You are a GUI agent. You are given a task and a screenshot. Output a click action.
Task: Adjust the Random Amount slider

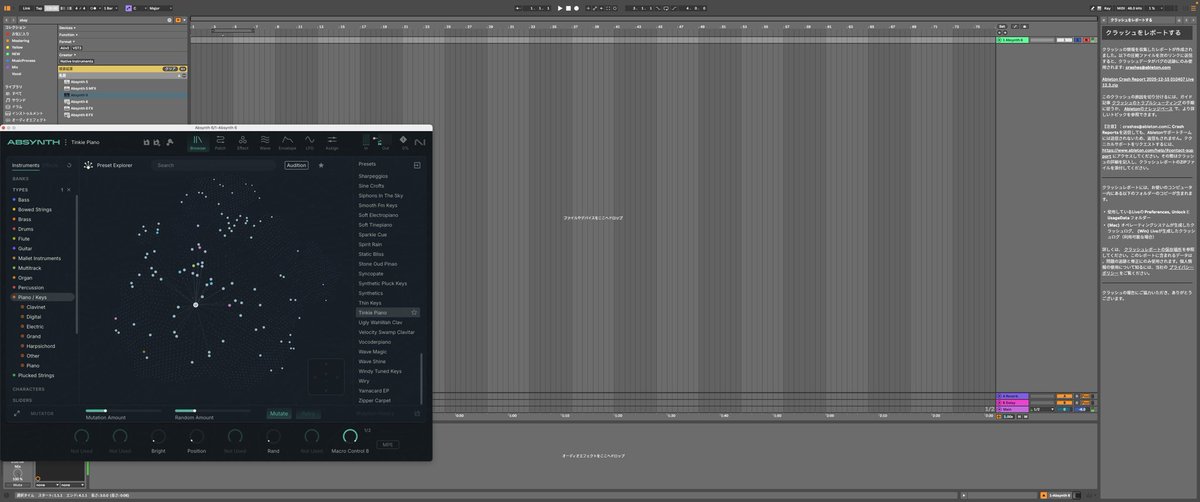(211, 410)
